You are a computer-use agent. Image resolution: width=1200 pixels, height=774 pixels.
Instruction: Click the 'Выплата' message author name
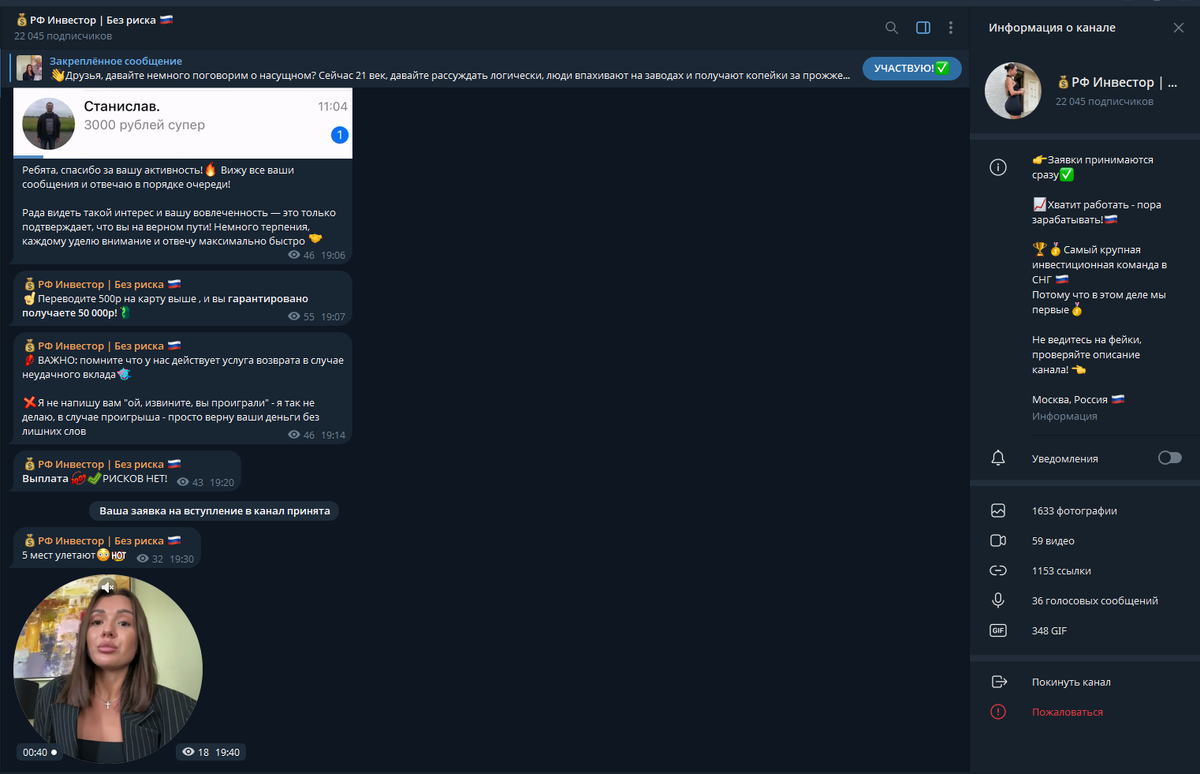tap(101, 464)
